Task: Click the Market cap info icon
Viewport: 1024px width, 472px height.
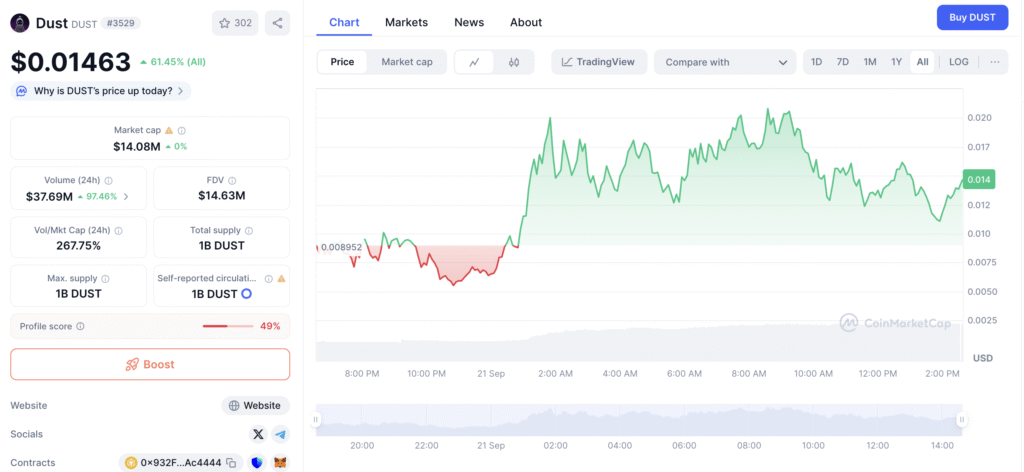Action: click(x=181, y=130)
